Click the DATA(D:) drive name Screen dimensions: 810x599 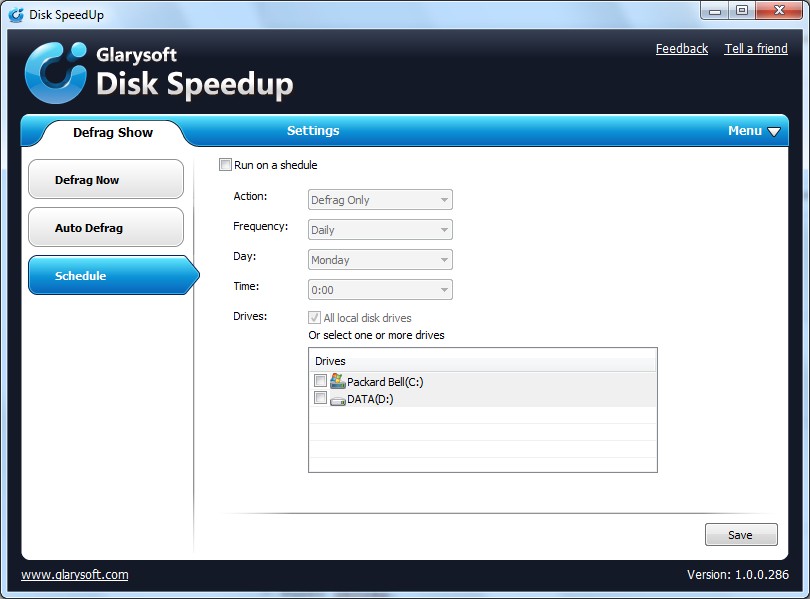pos(370,399)
